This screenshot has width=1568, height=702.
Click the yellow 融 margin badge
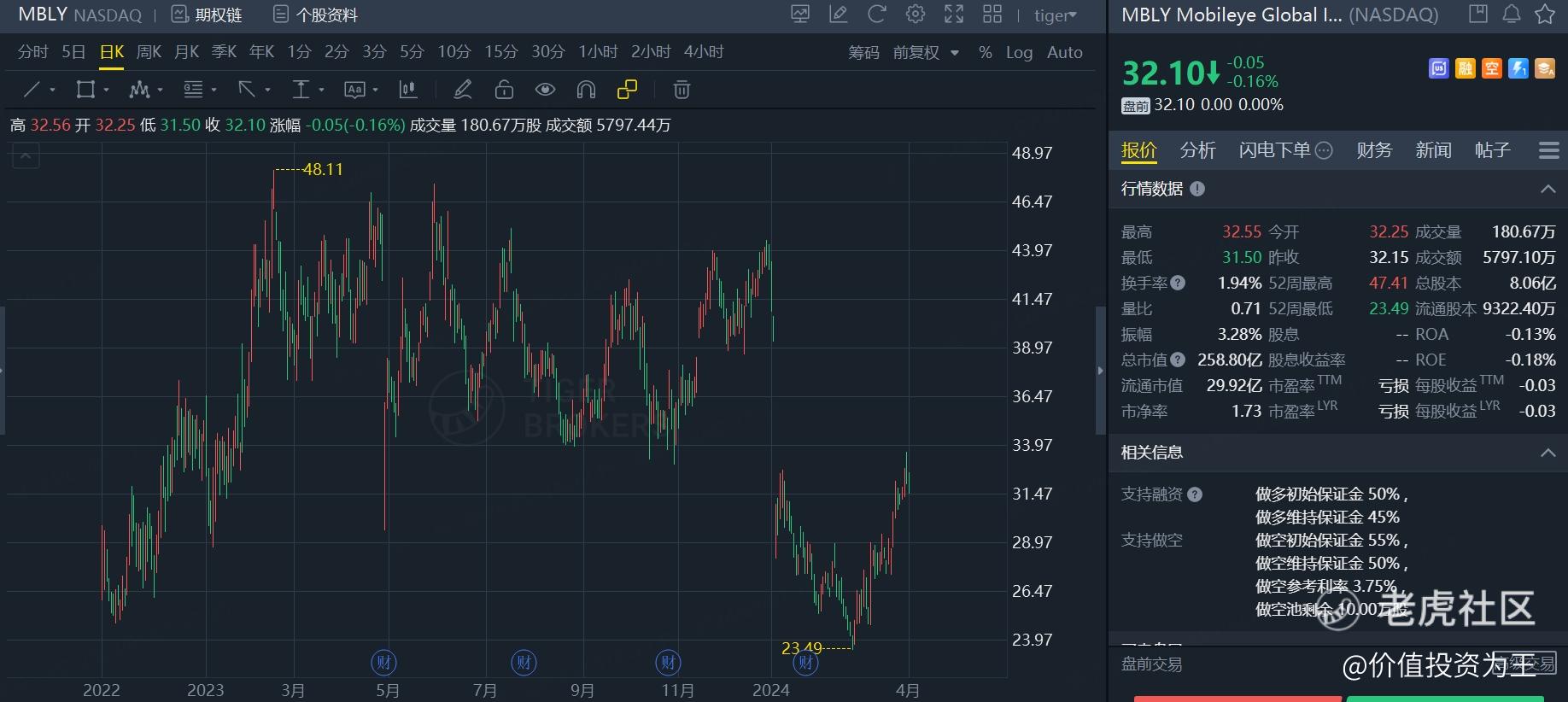1466,68
